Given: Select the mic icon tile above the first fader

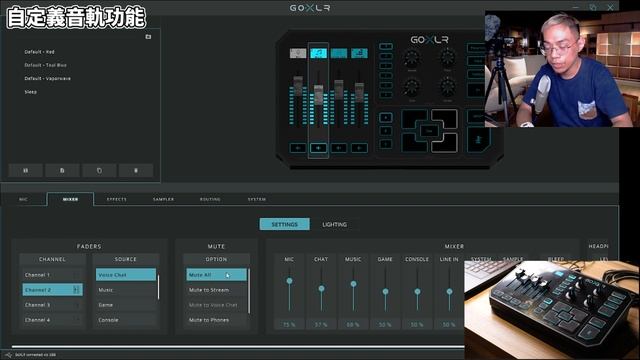Looking at the screenshot, I should point(298,53).
